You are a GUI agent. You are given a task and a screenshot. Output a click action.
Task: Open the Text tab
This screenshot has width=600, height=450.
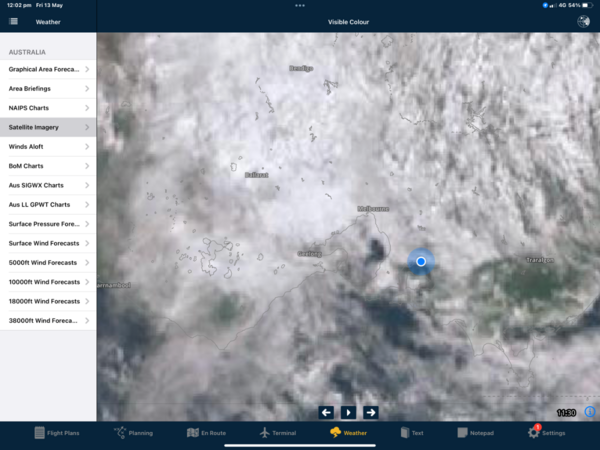(411, 433)
